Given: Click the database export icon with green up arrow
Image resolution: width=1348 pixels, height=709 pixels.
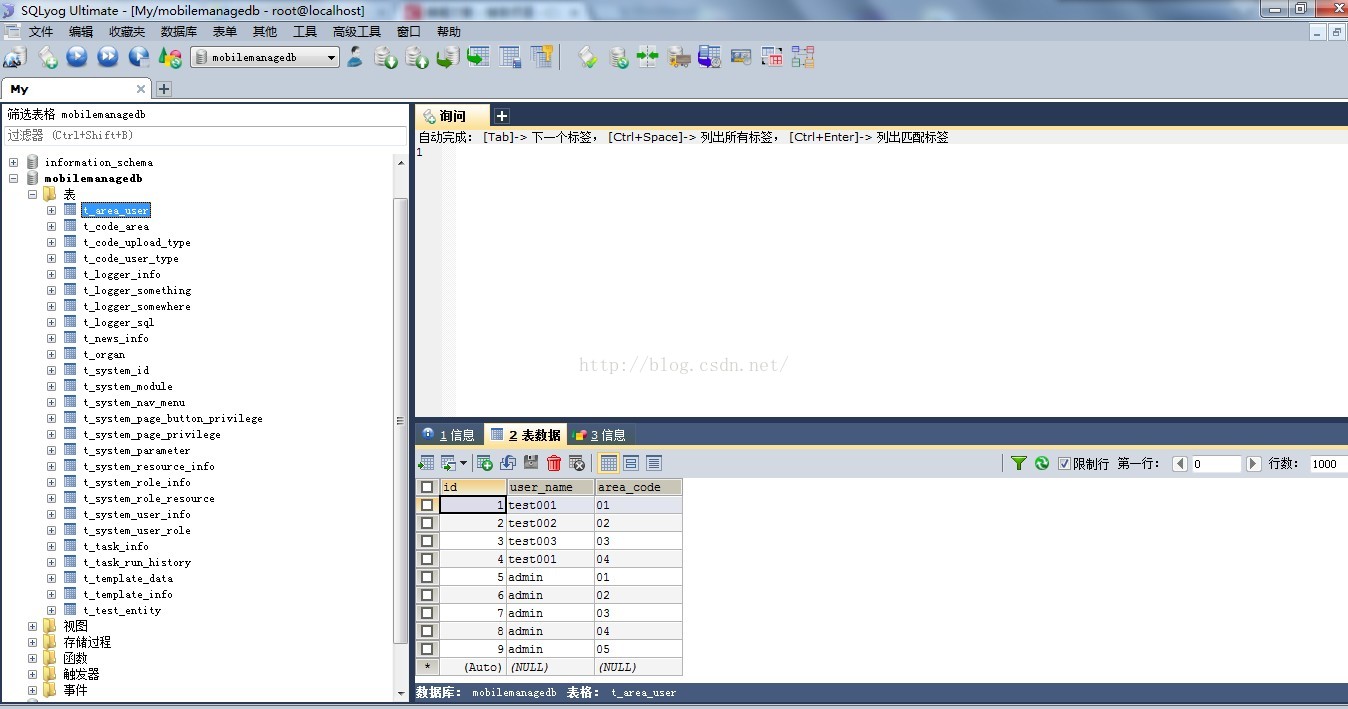Looking at the screenshot, I should point(417,57).
